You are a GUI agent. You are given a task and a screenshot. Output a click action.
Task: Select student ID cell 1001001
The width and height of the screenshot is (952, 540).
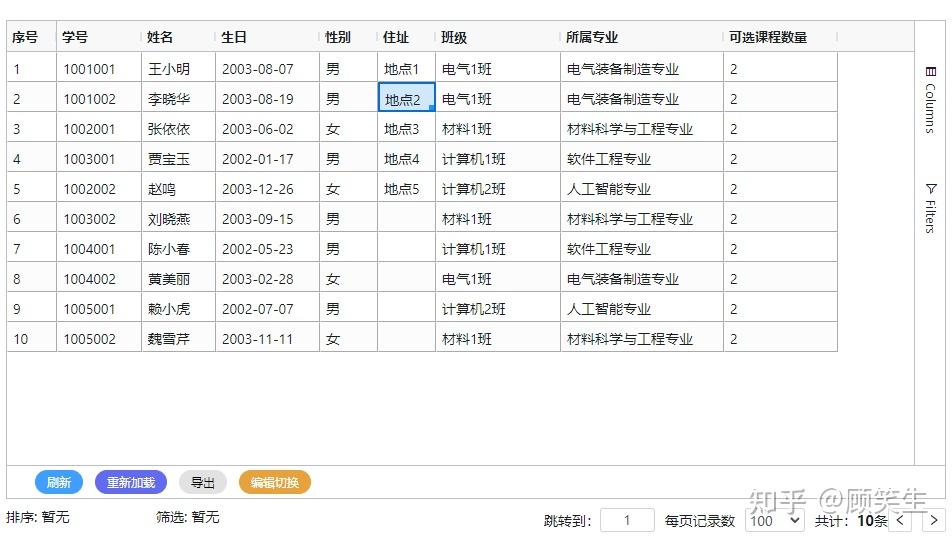point(99,68)
